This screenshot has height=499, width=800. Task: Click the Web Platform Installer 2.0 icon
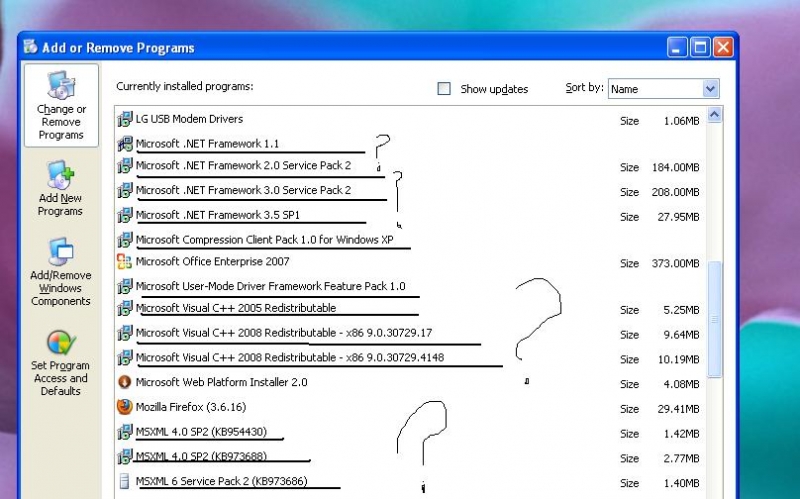pyautogui.click(x=124, y=382)
